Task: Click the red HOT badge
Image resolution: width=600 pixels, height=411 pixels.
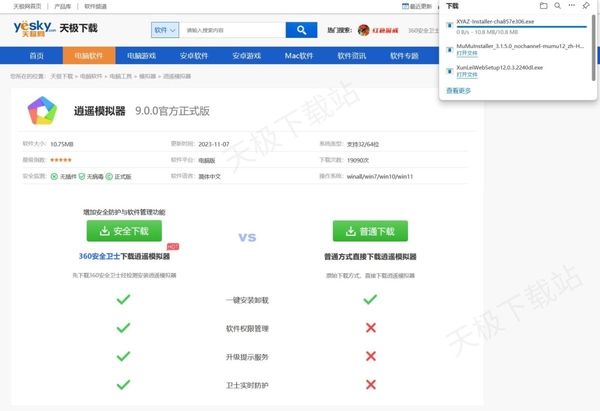Action: point(173,247)
